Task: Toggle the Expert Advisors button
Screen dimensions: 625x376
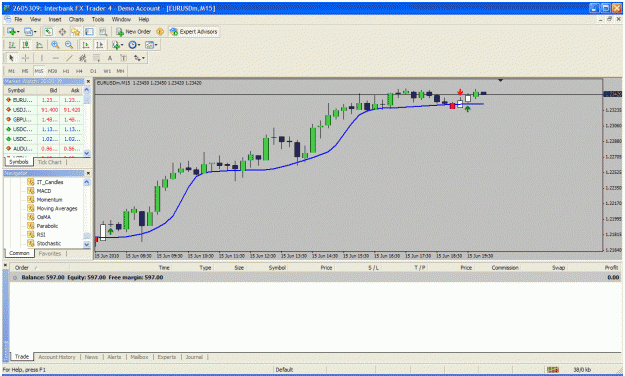Action: pyautogui.click(x=194, y=31)
